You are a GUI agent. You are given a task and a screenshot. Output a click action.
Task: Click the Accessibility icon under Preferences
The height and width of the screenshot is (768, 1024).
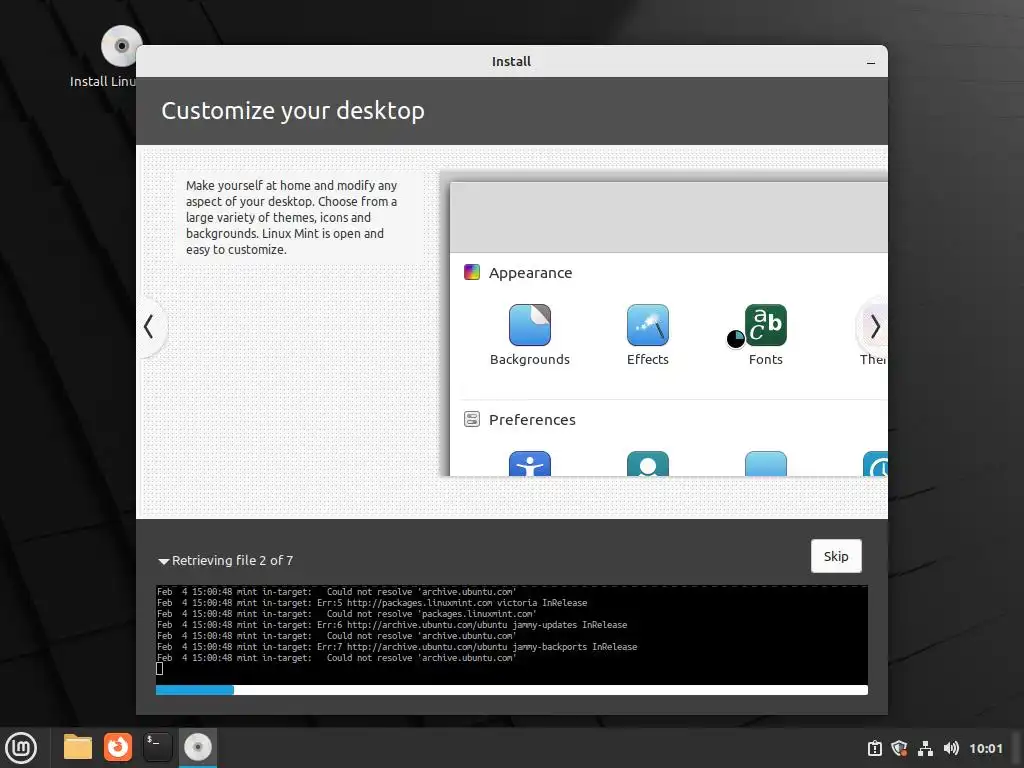pos(530,463)
